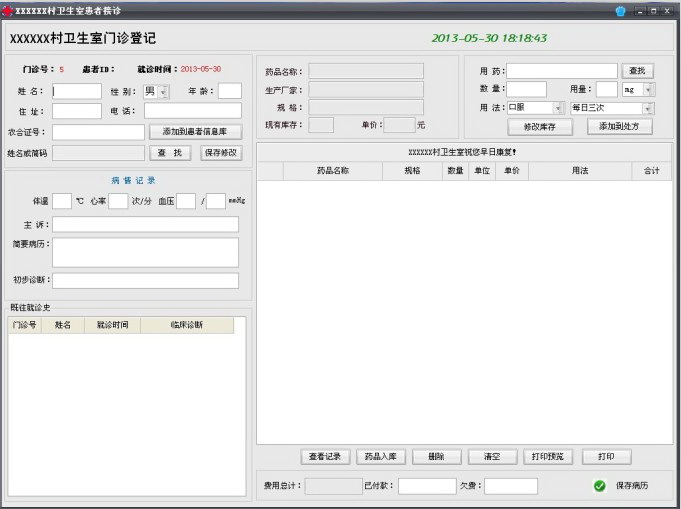Click 姓名 header in history table
This screenshot has width=681, height=509.
[63, 325]
